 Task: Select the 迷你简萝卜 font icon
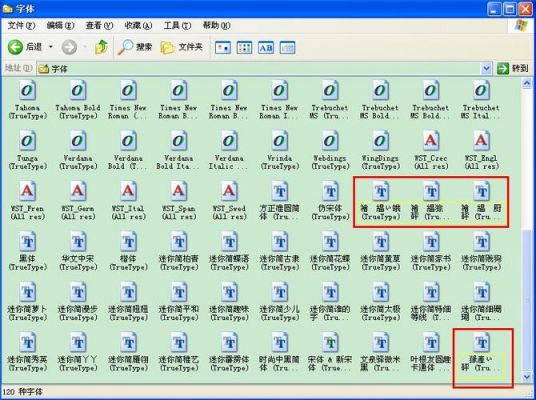coord(28,292)
